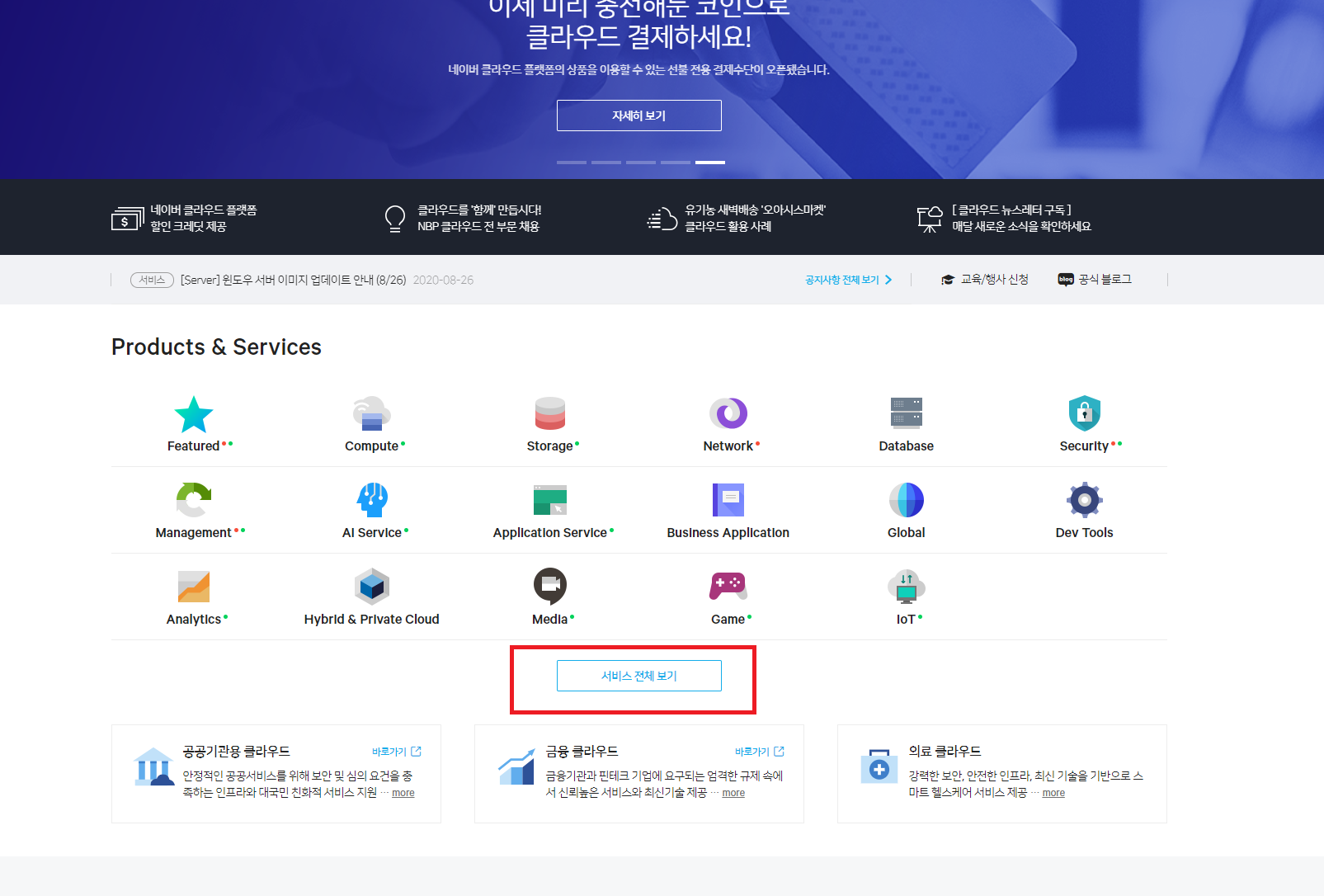Open the IoT cloud icon

click(x=907, y=587)
